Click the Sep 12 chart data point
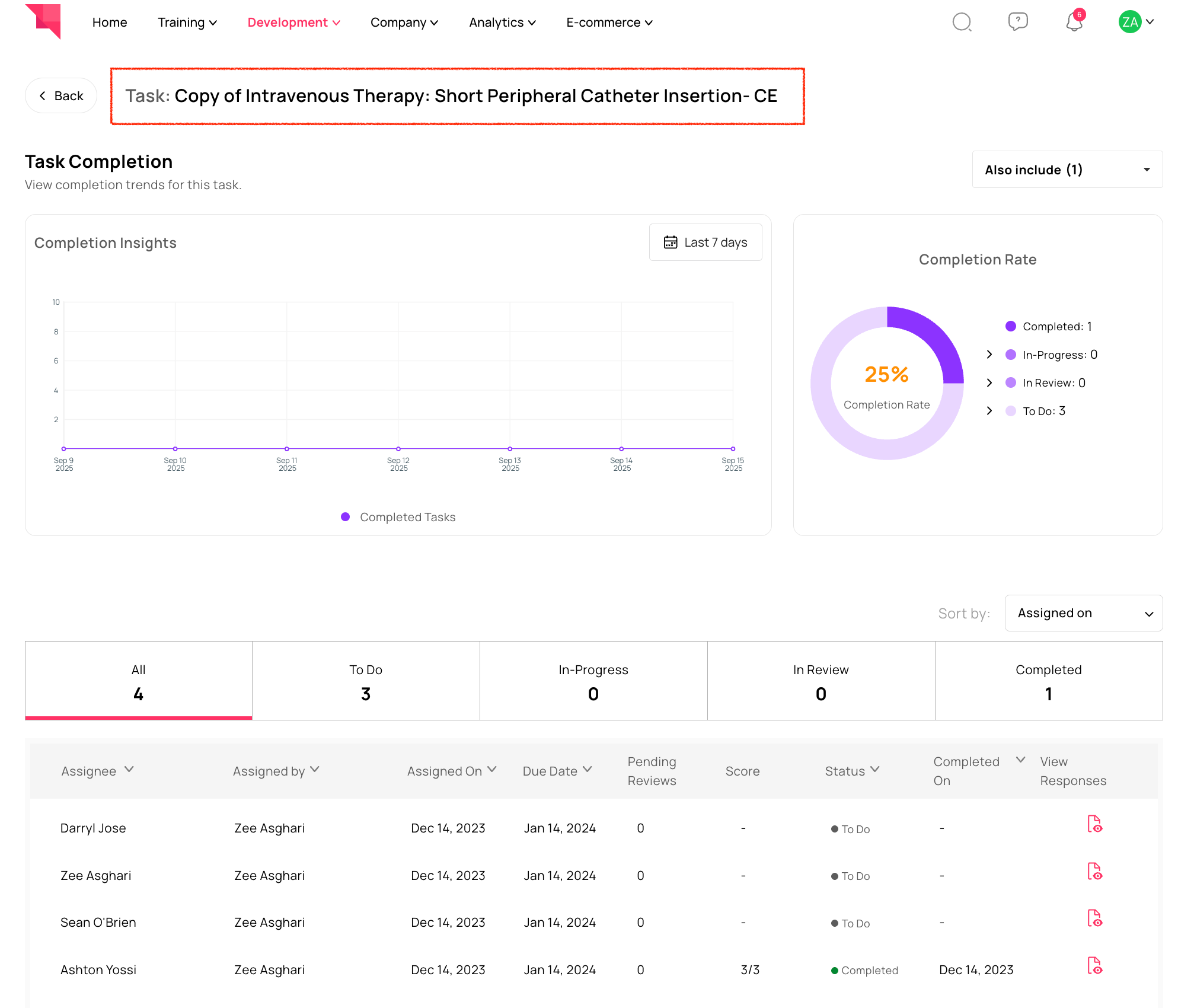The image size is (1194, 1008). [398, 449]
